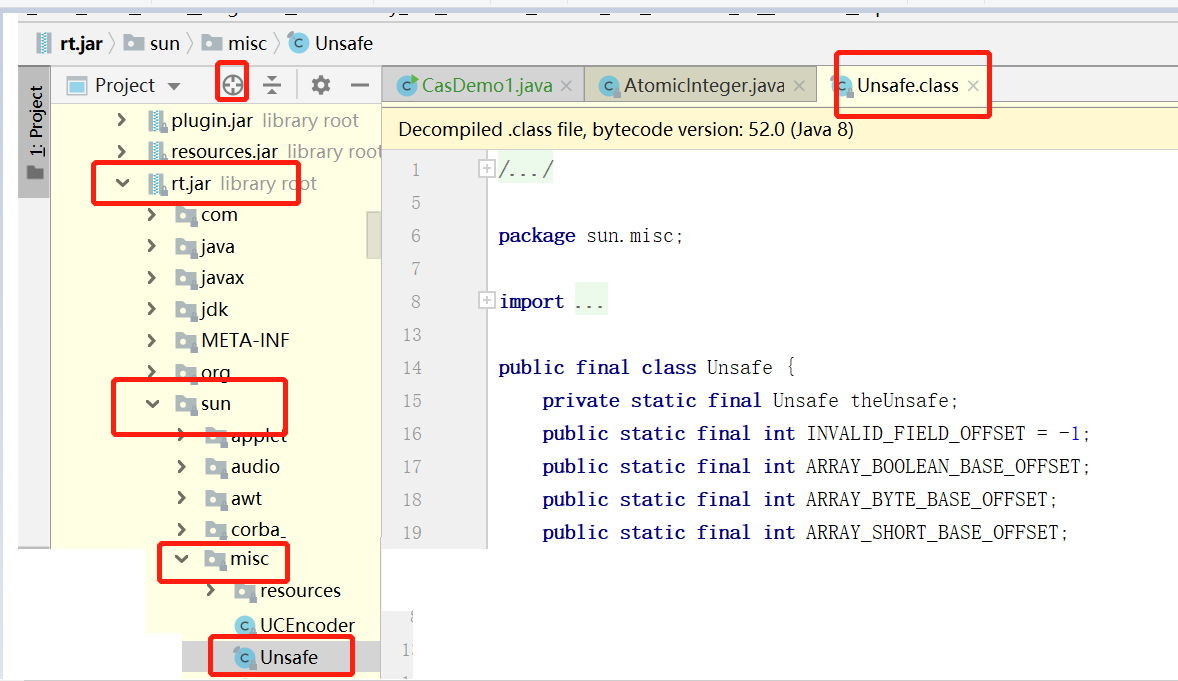Select the UCEncoder class in tree
The width and height of the screenshot is (1178, 681).
pyautogui.click(x=306, y=625)
